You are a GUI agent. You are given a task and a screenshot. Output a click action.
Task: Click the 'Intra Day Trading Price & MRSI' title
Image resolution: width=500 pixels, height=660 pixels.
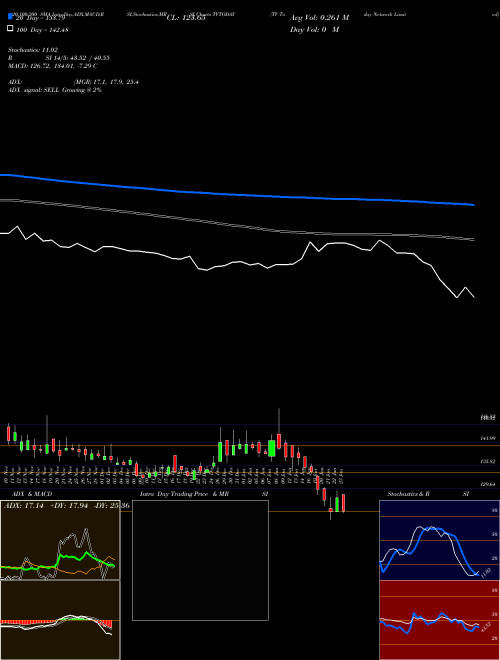pyautogui.click(x=204, y=494)
